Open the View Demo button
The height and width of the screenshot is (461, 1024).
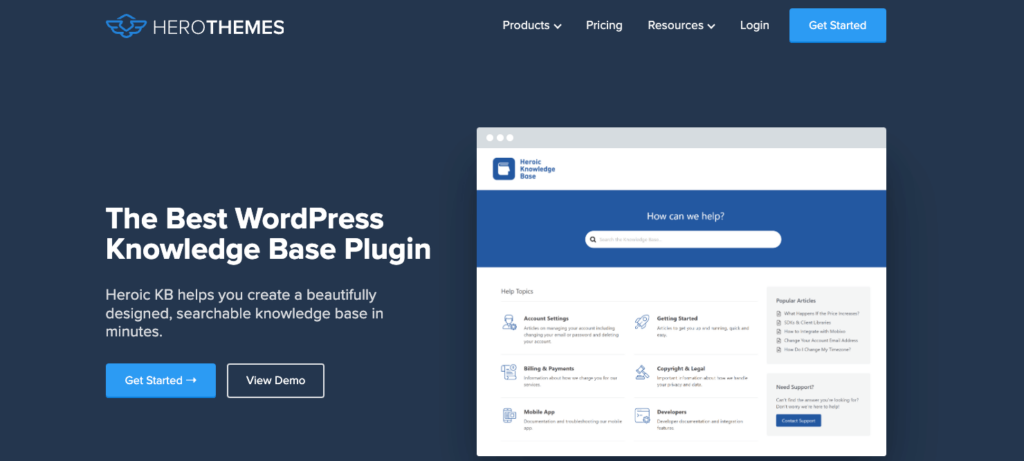coord(275,380)
